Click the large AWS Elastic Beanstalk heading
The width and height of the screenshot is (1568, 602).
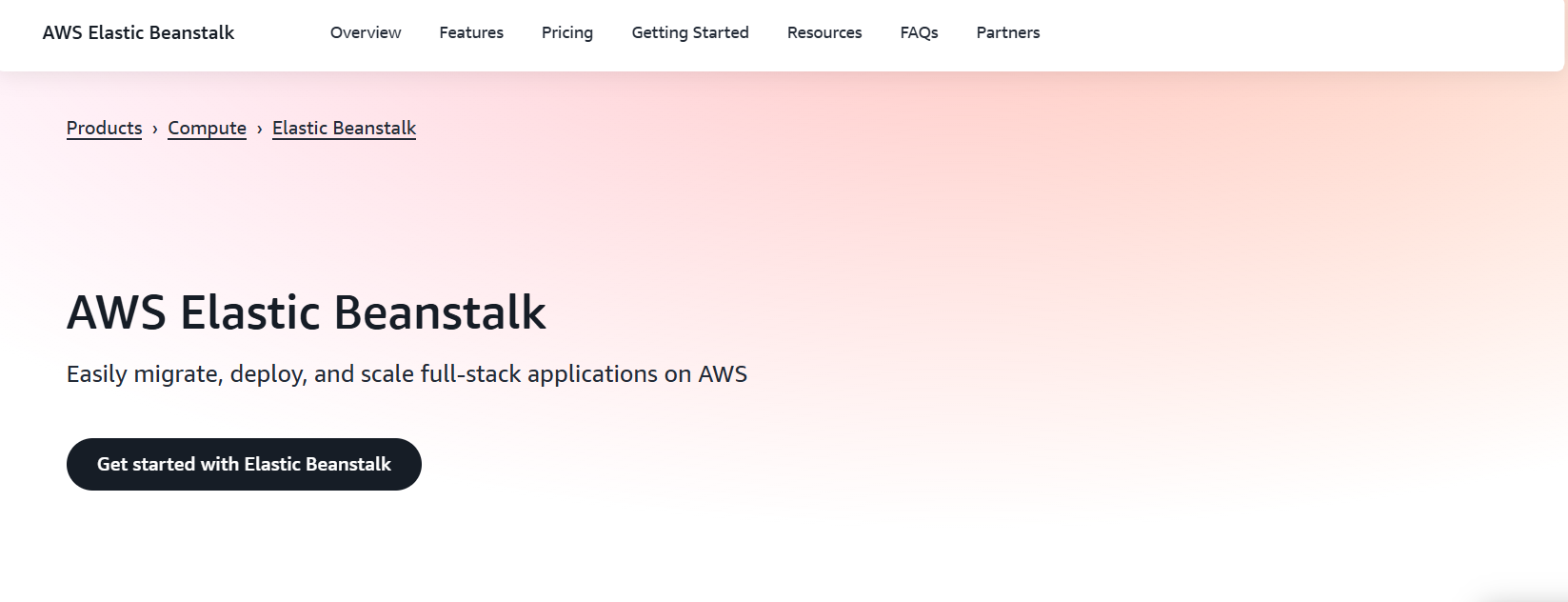[307, 312]
